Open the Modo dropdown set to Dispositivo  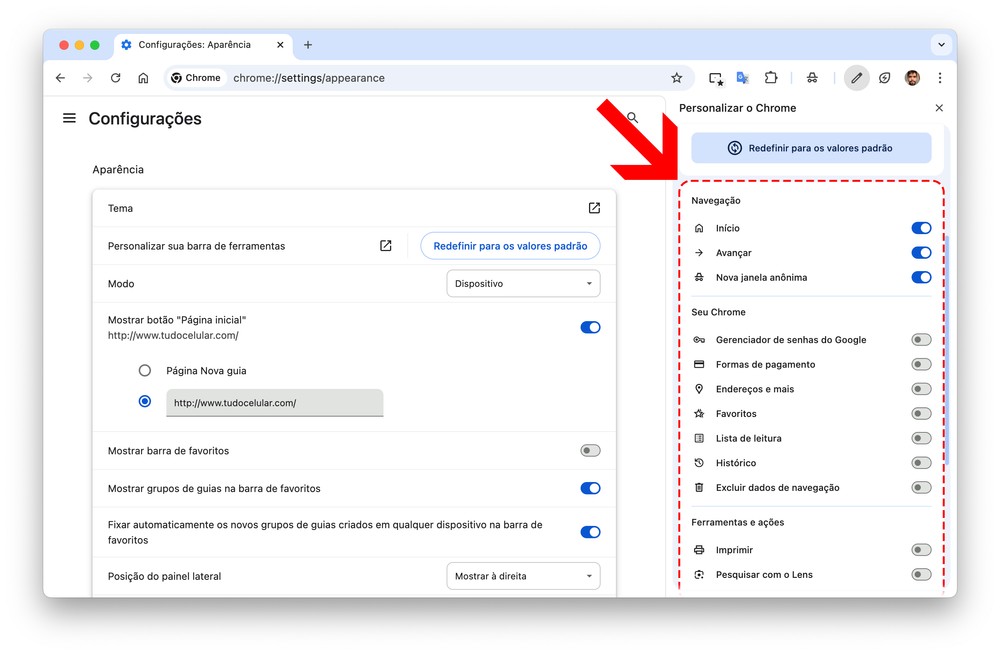click(523, 283)
